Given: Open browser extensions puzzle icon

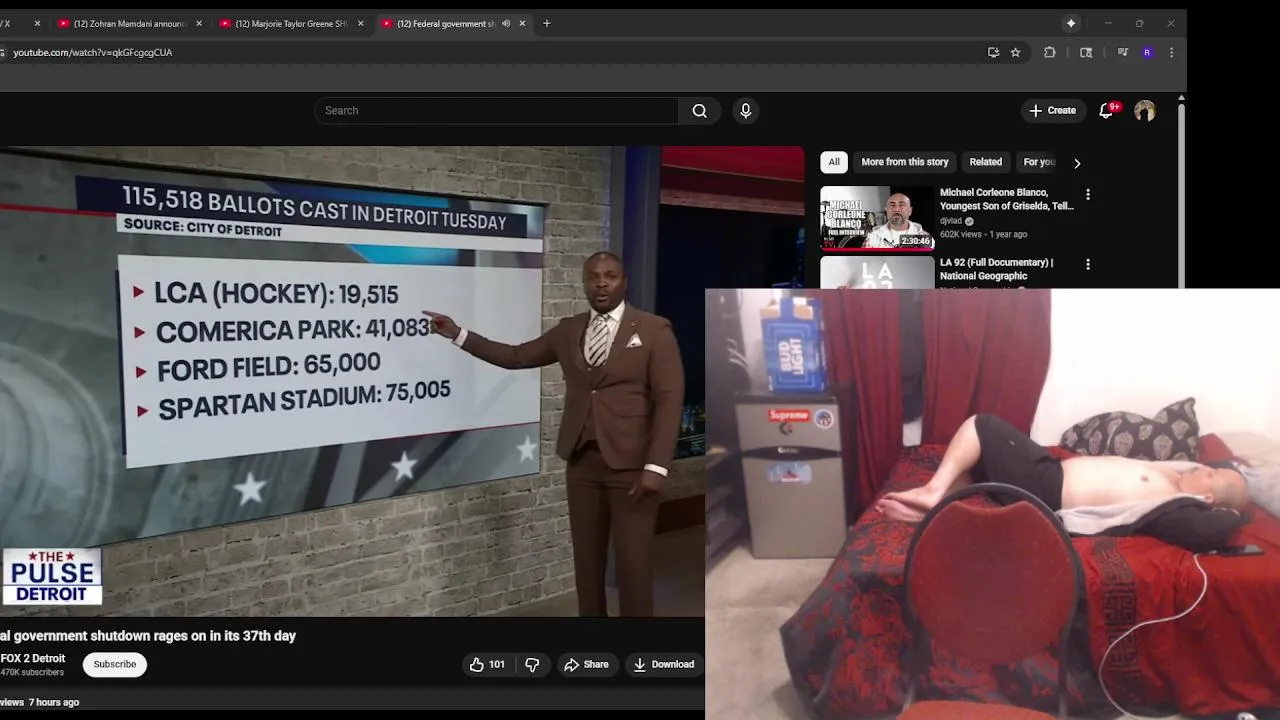Looking at the screenshot, I should coord(1049,52).
